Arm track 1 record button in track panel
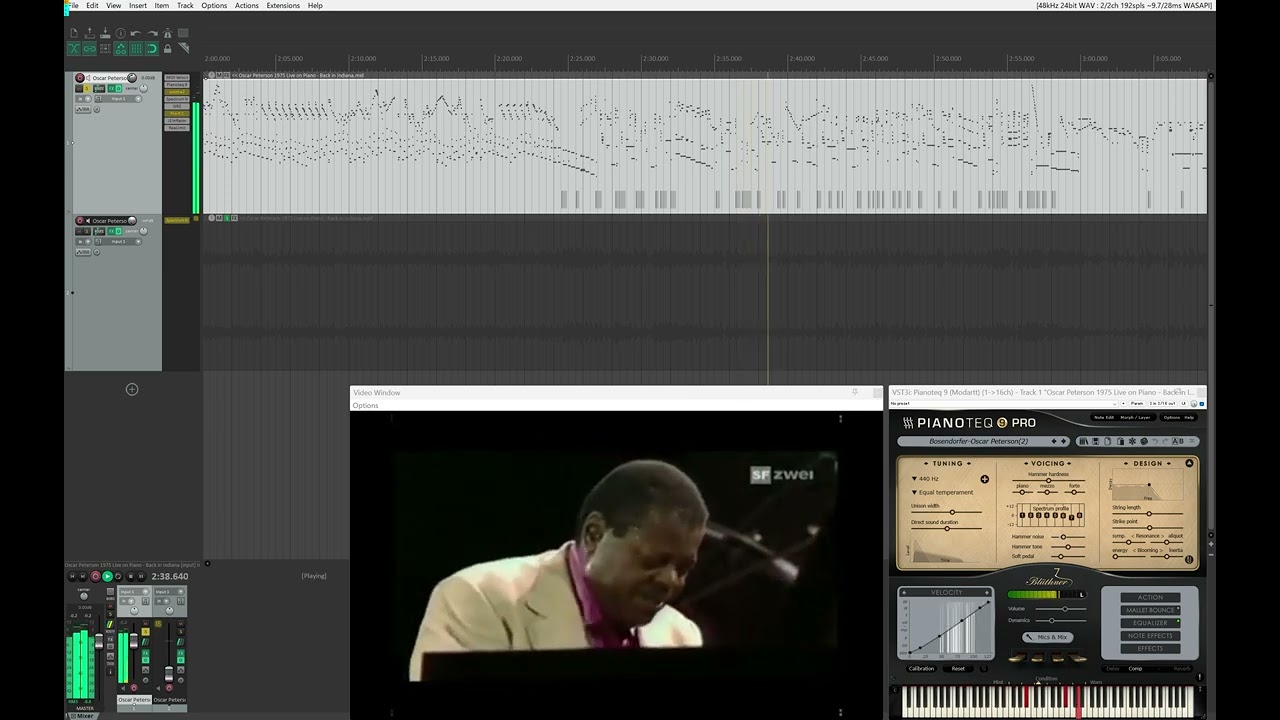 [x=80, y=78]
